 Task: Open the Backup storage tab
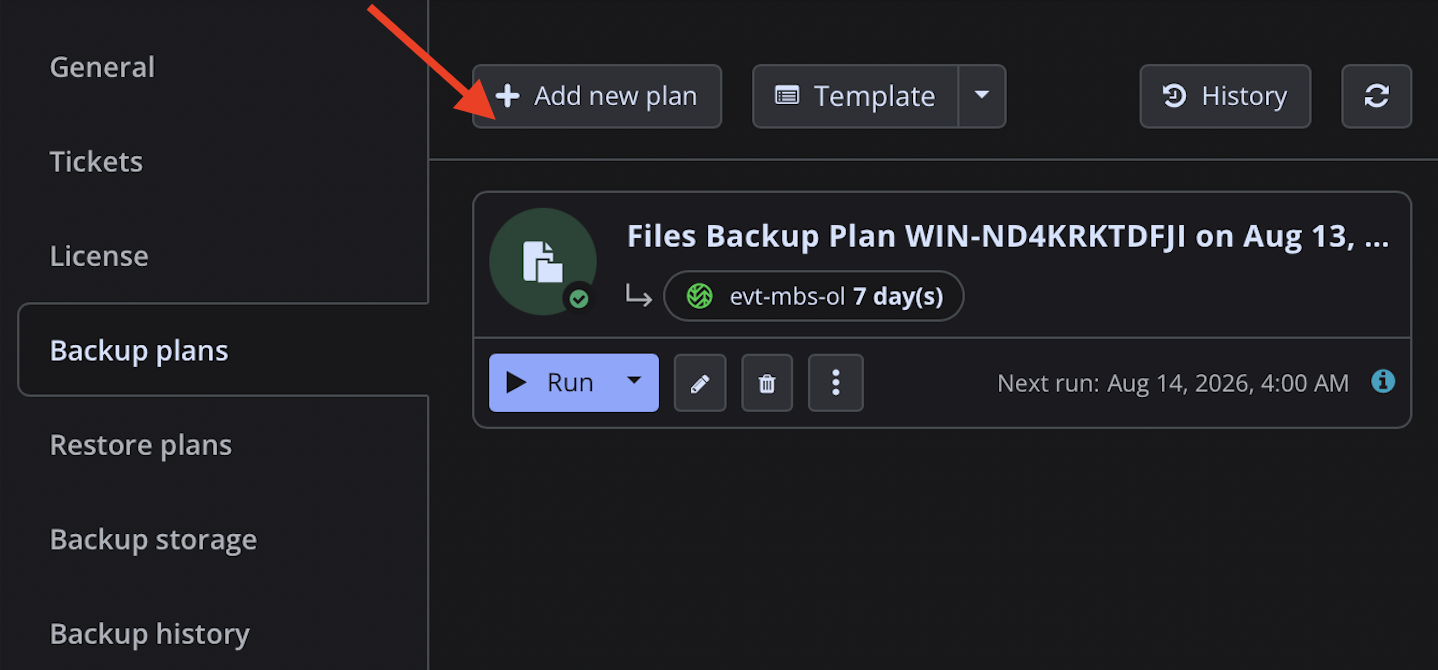point(153,539)
